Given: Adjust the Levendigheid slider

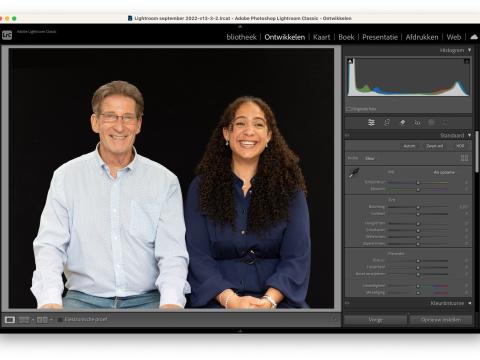Looking at the screenshot, I should (x=418, y=286).
